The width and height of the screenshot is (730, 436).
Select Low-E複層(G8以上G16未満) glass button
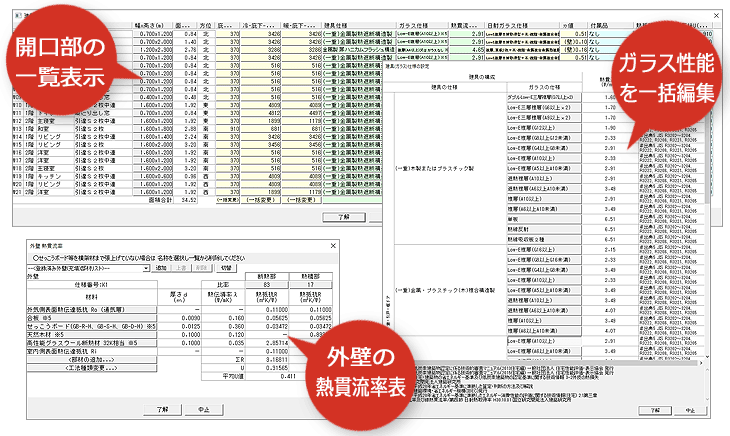(544, 260)
